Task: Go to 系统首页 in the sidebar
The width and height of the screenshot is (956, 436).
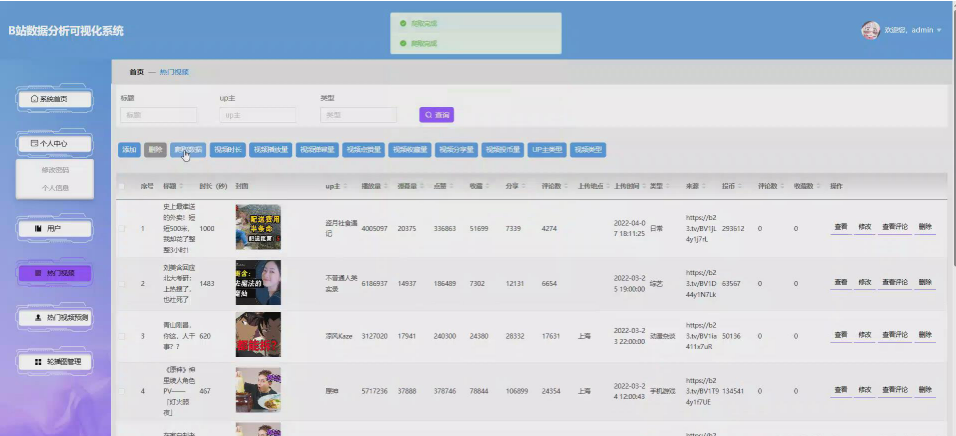Action: (54, 99)
